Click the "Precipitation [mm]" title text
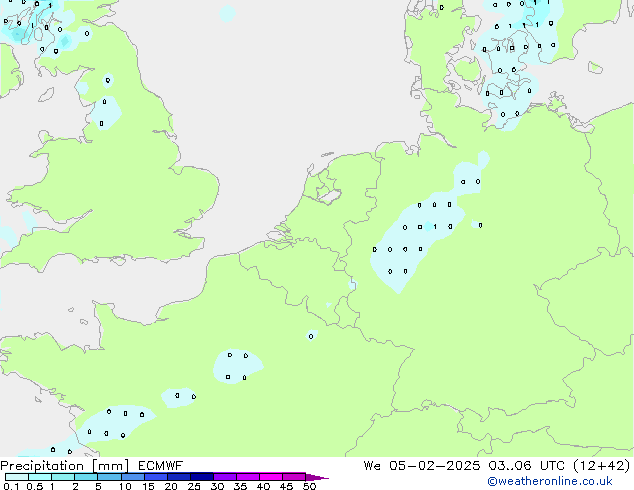Viewport: 634px width, 490px height. (x=64, y=466)
